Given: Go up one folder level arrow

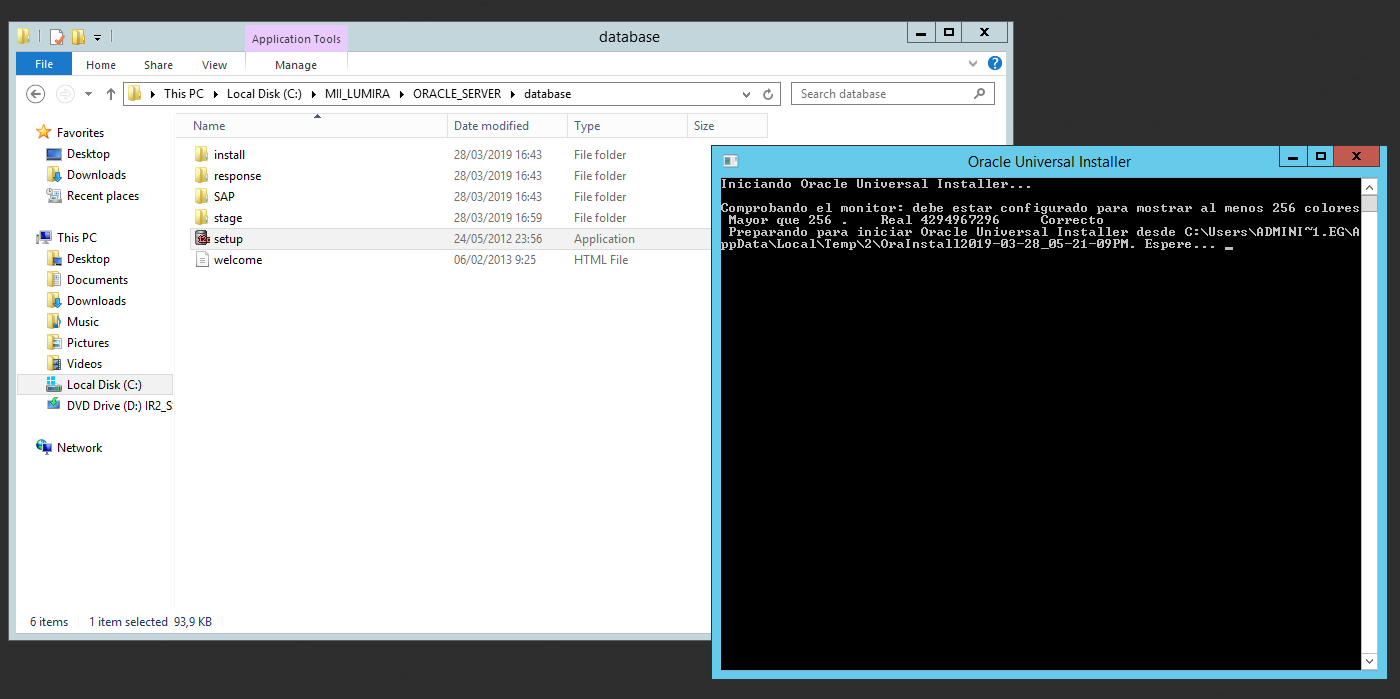Looking at the screenshot, I should [111, 94].
